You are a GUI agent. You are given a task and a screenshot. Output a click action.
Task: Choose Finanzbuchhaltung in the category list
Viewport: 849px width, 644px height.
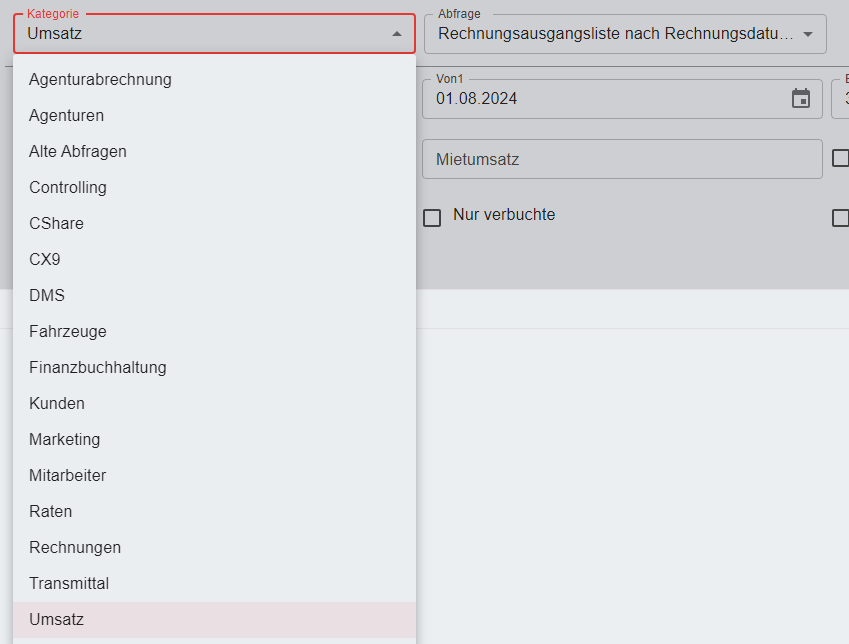tap(98, 367)
